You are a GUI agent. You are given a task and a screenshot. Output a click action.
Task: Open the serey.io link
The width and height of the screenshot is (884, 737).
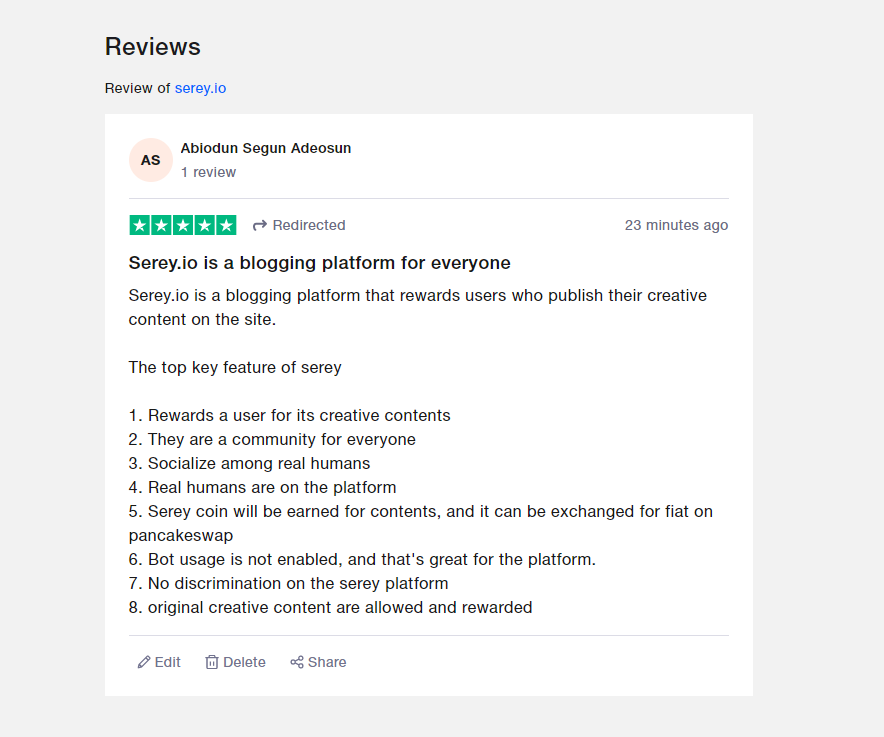(x=200, y=89)
